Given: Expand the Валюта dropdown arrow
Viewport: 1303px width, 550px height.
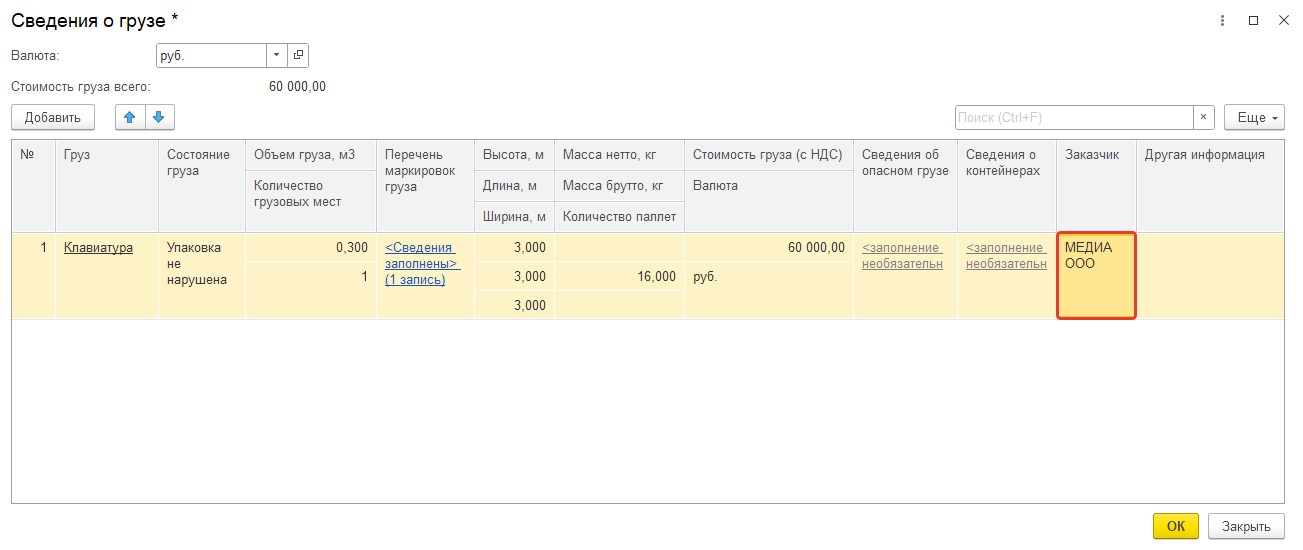Looking at the screenshot, I should click(x=277, y=55).
